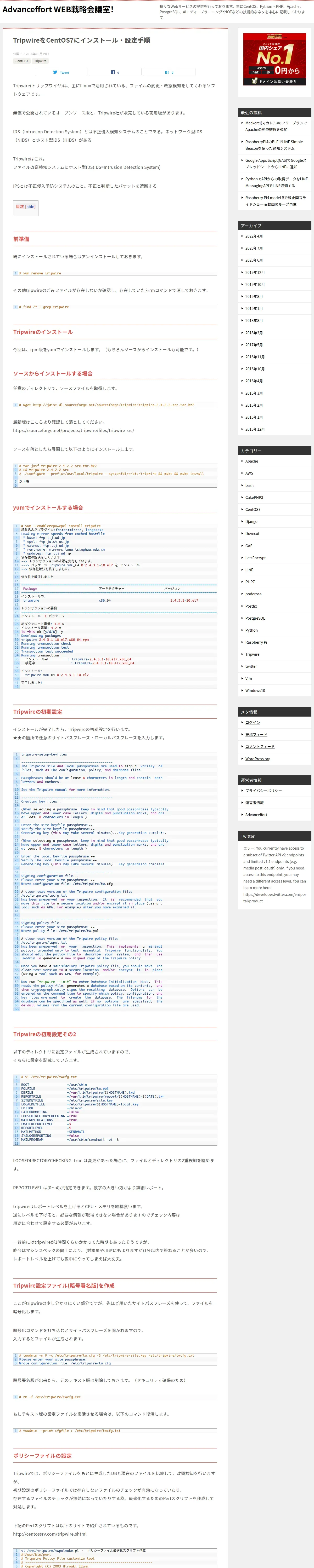Open the GAS category
Viewport: 314px width, 1568px height.
(x=249, y=546)
